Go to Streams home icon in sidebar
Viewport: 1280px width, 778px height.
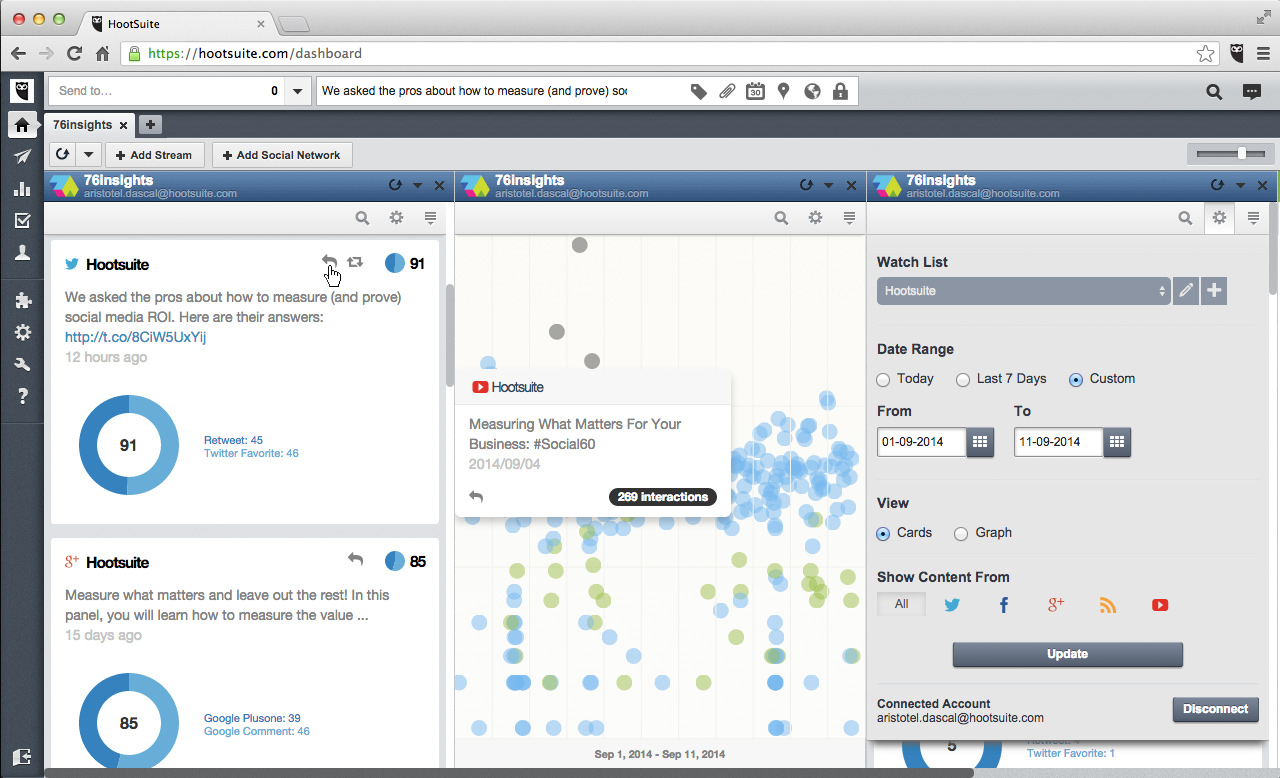click(x=22, y=125)
